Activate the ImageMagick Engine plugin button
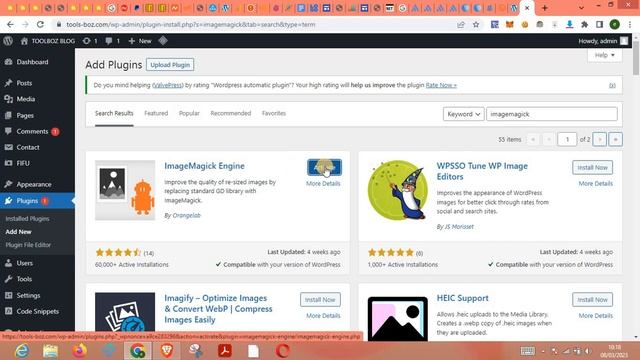640x360 pixels. (x=324, y=167)
